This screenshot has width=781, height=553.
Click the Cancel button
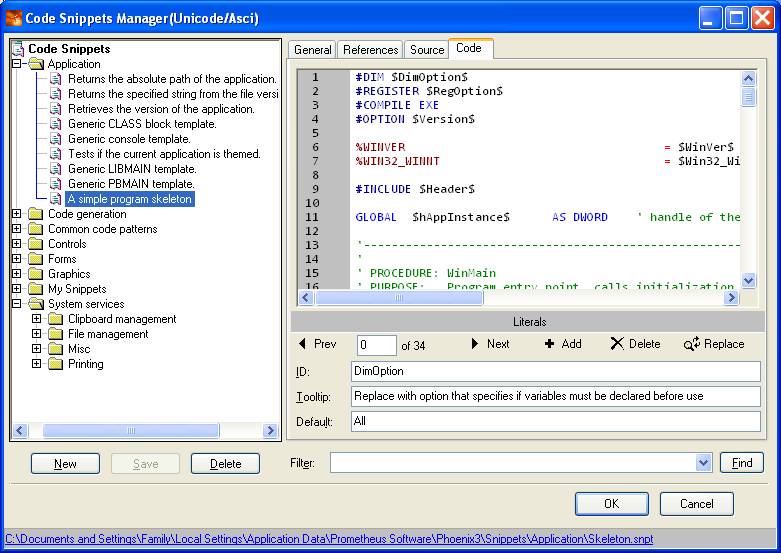click(x=696, y=504)
